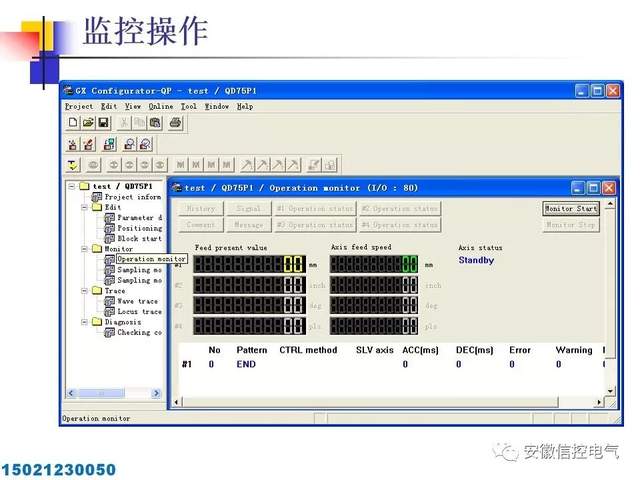Click the greyed Cut scissors icon

coord(124,122)
